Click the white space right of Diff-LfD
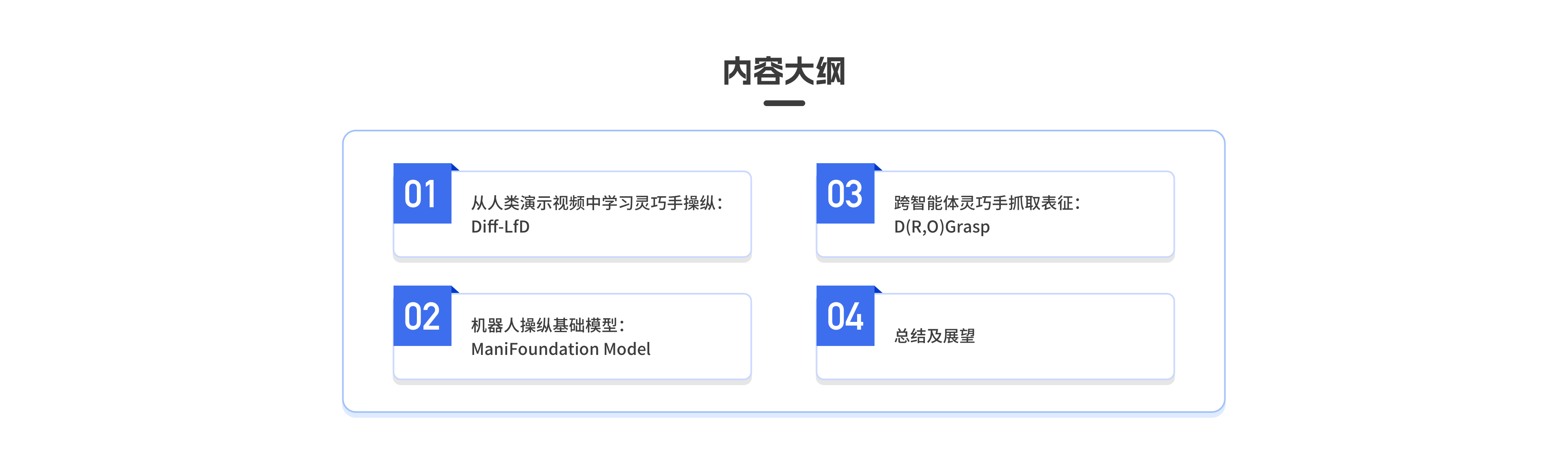 click(x=639, y=227)
